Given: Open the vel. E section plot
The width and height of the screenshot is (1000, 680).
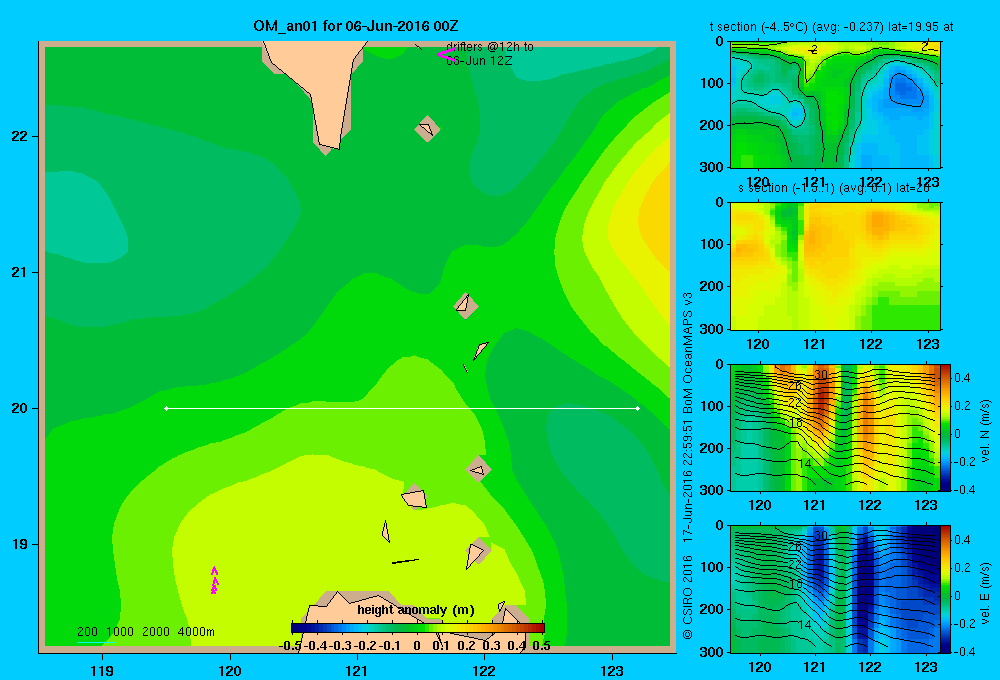Looking at the screenshot, I should (835, 589).
